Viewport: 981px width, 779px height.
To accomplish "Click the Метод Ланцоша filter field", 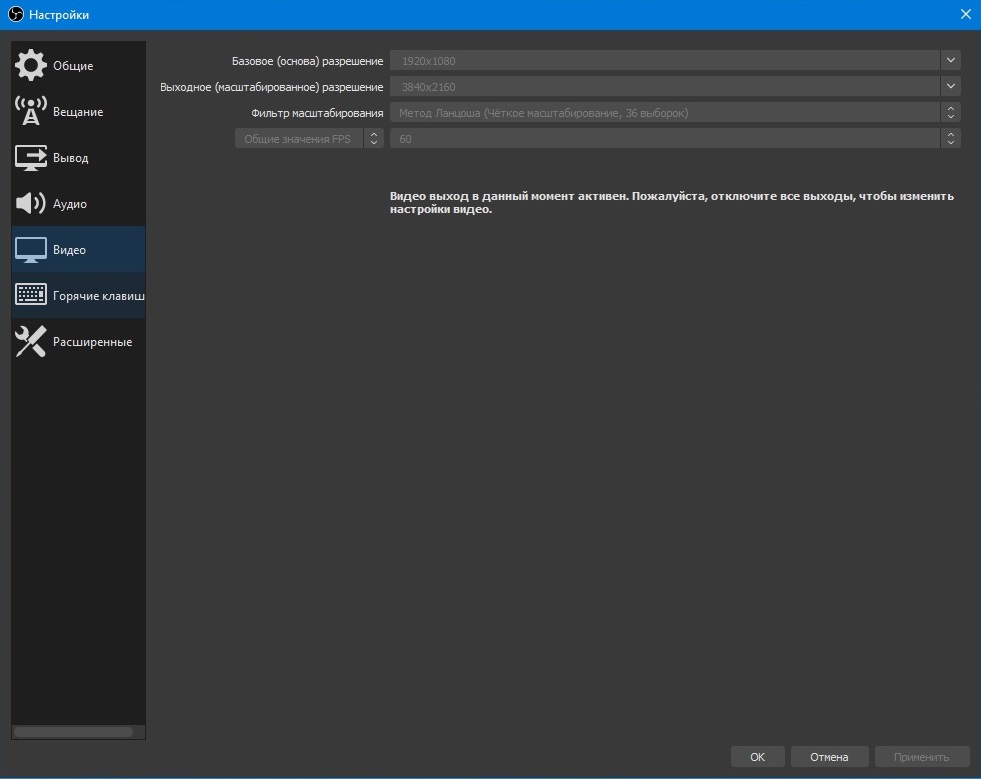I will pyautogui.click(x=665, y=113).
